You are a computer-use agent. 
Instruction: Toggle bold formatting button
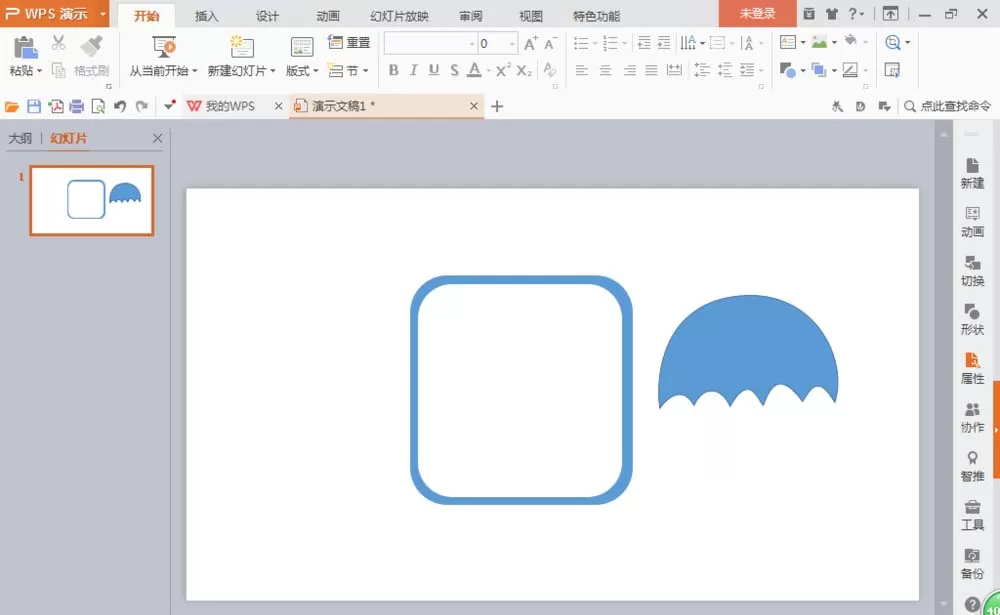point(393,70)
